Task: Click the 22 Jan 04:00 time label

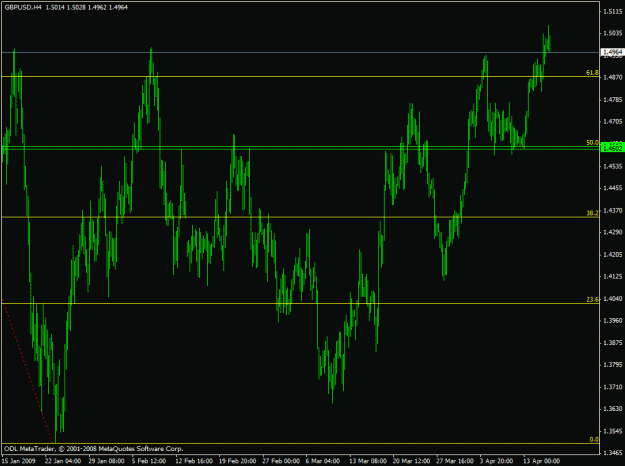Action: point(63,461)
